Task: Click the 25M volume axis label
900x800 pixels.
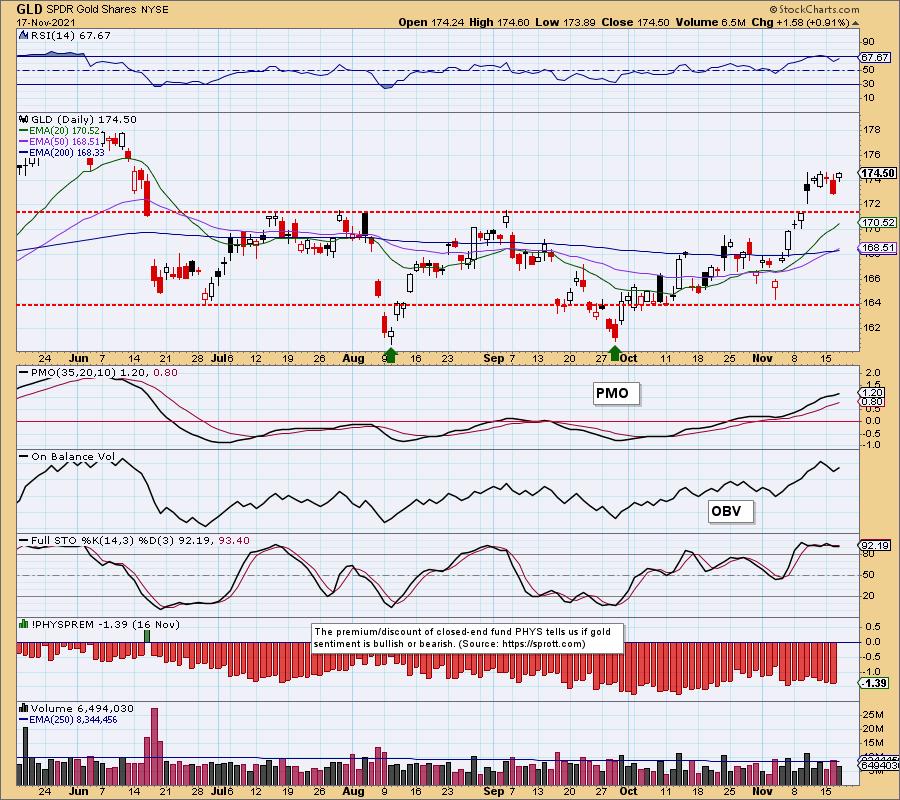Action: [x=872, y=714]
